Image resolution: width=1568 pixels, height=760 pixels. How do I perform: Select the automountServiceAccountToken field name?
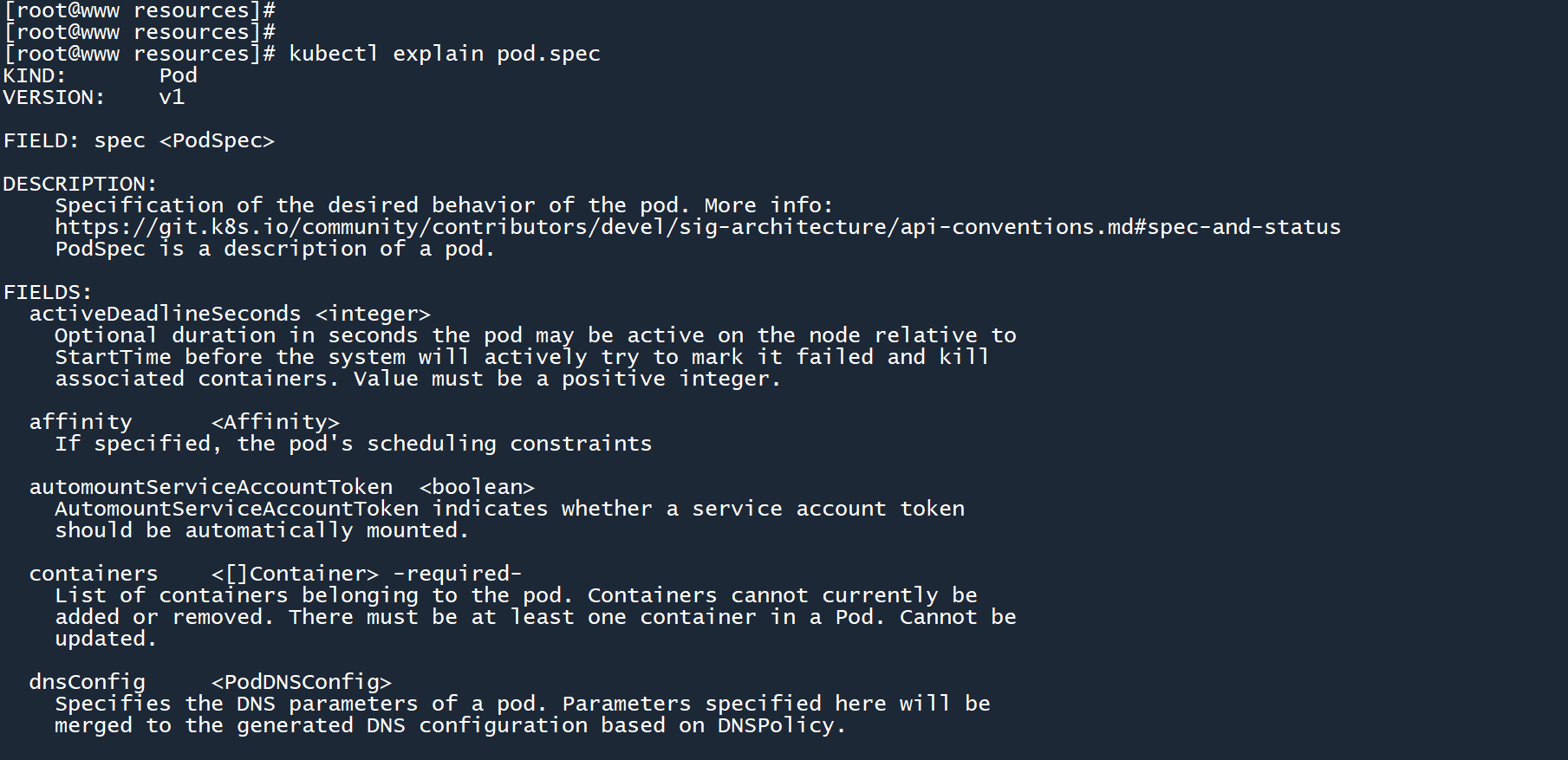point(211,487)
